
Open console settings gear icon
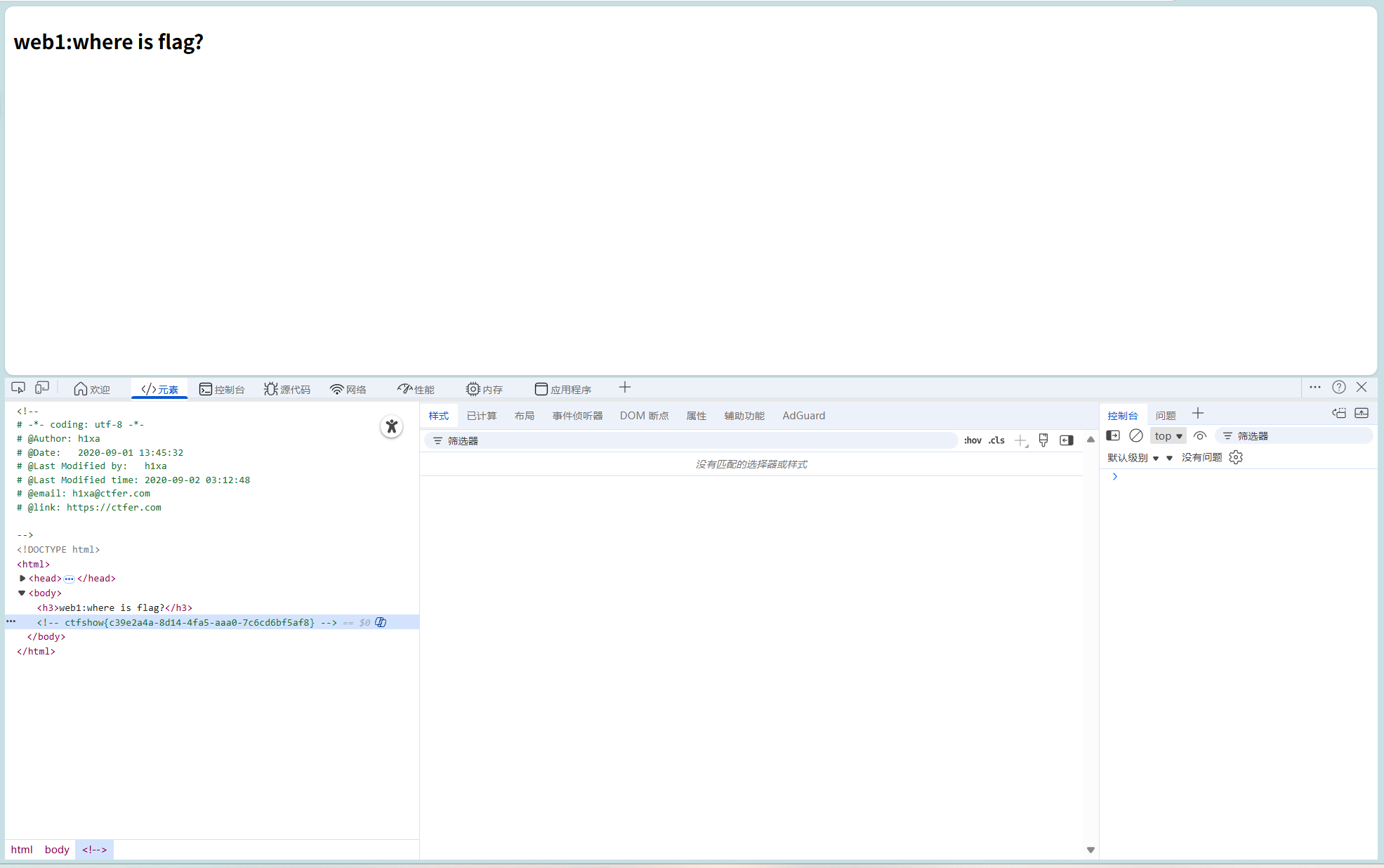point(1236,457)
